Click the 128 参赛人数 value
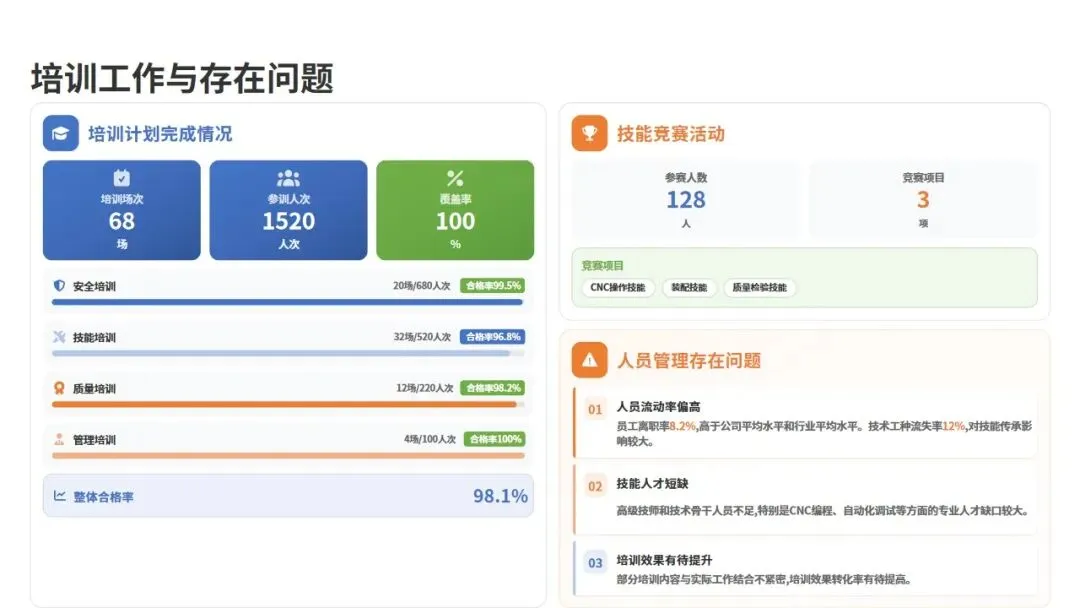 (x=686, y=200)
